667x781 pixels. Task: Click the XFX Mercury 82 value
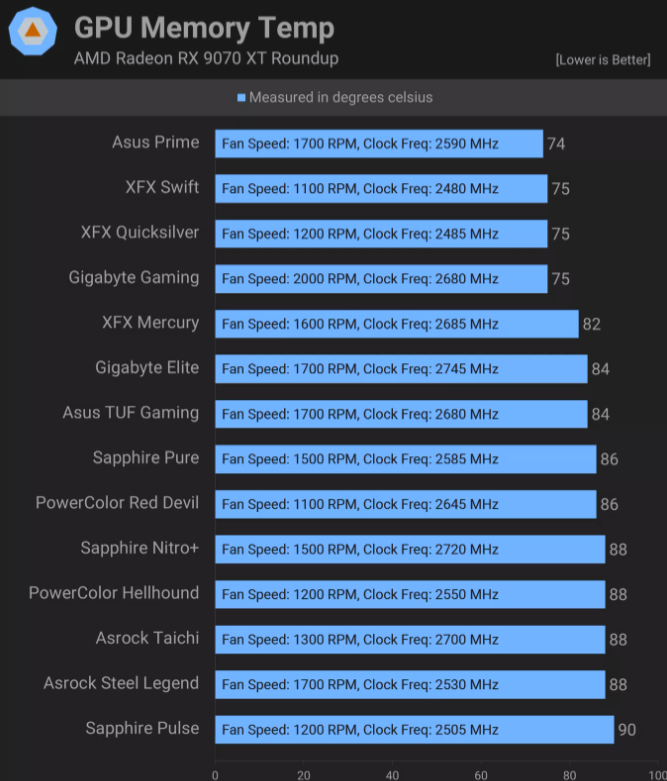click(x=592, y=324)
